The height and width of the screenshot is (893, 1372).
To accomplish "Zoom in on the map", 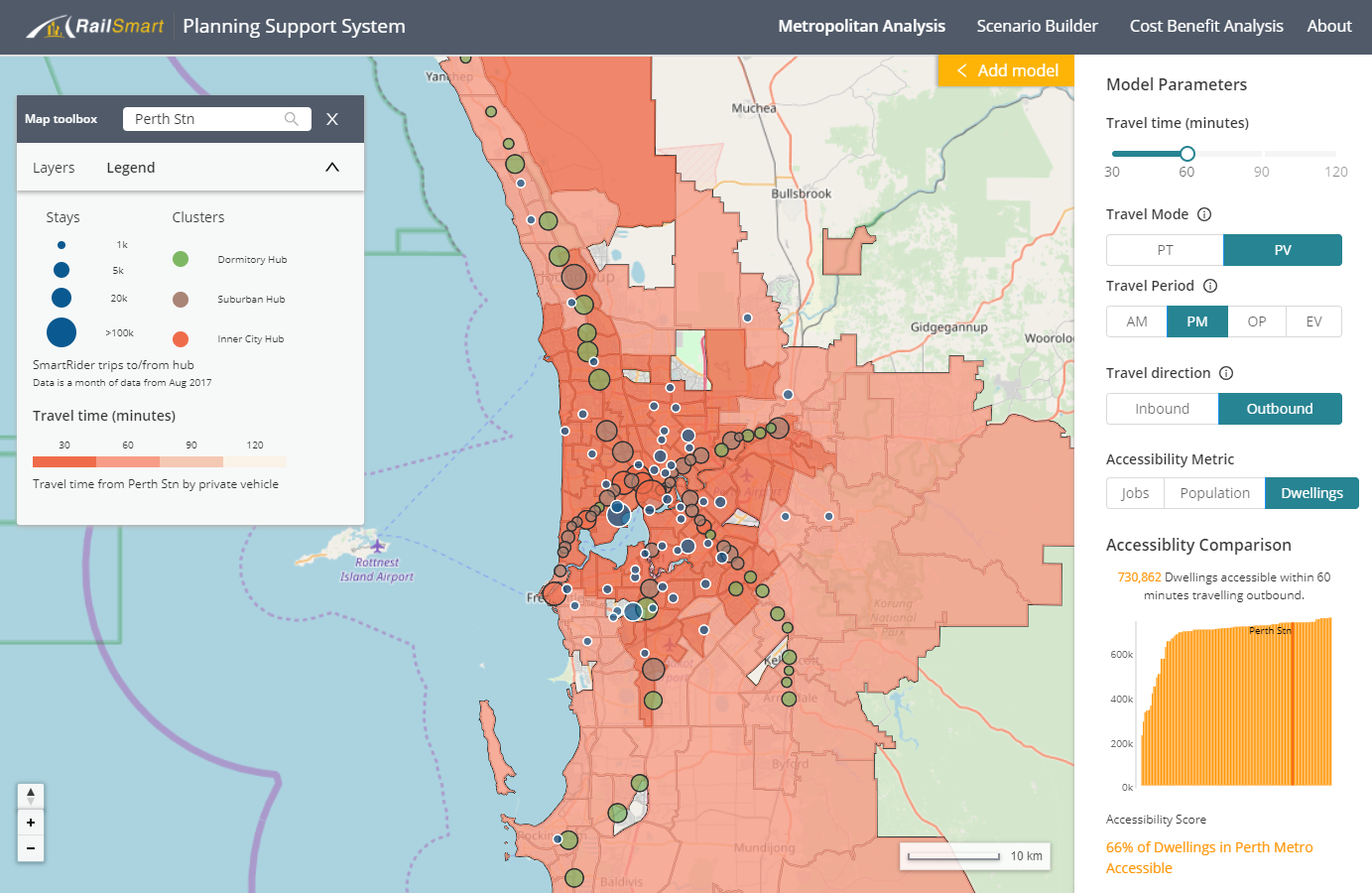I will pos(31,823).
